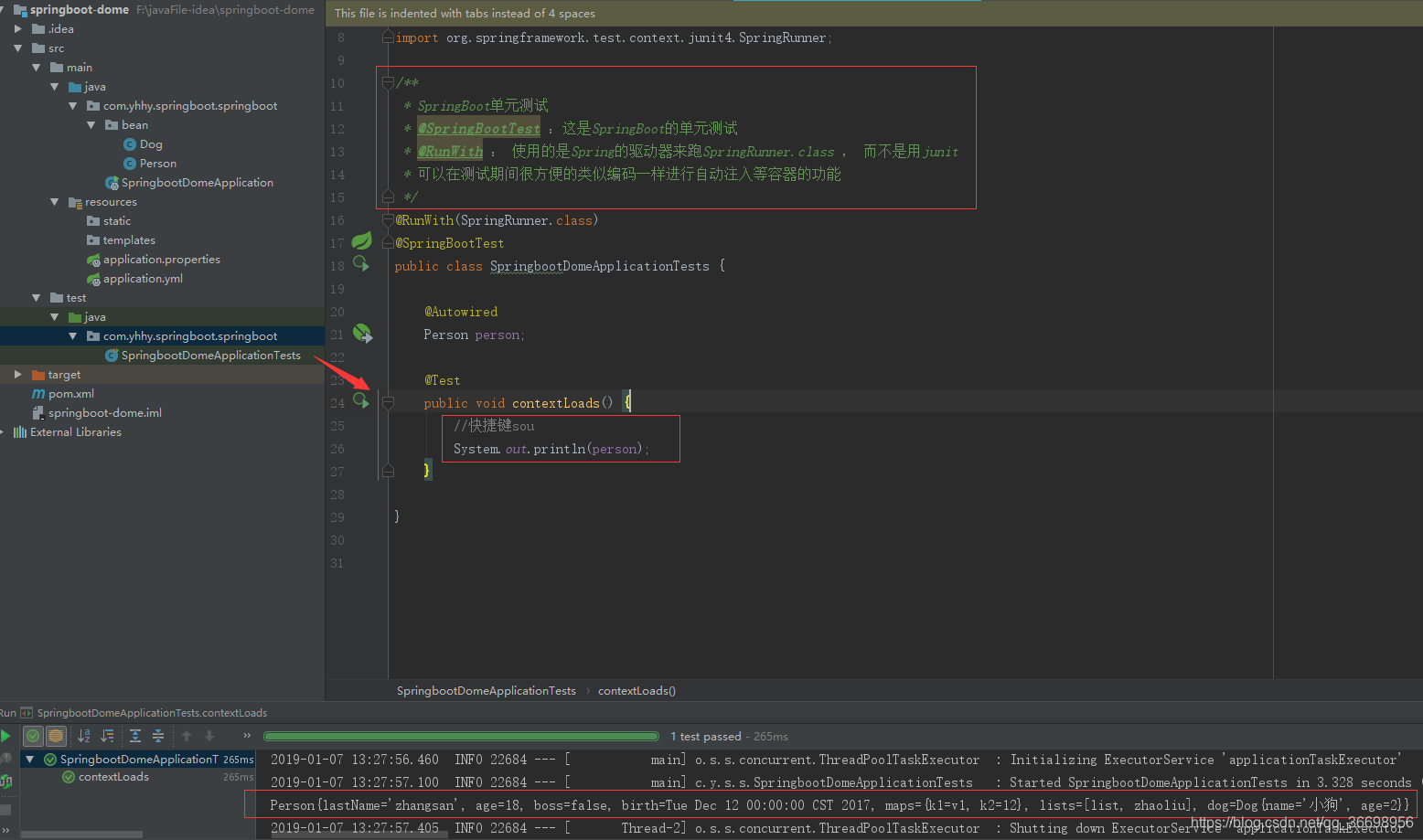Expand the .idea folder

click(18, 28)
